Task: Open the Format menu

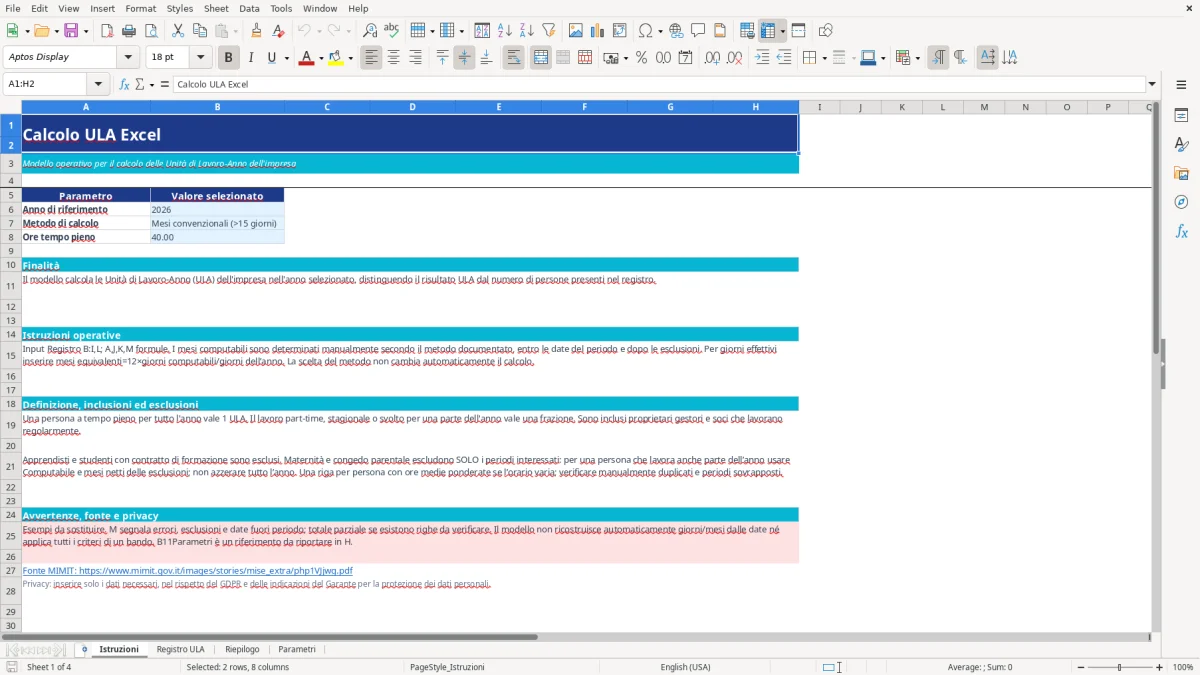Action: [x=140, y=8]
